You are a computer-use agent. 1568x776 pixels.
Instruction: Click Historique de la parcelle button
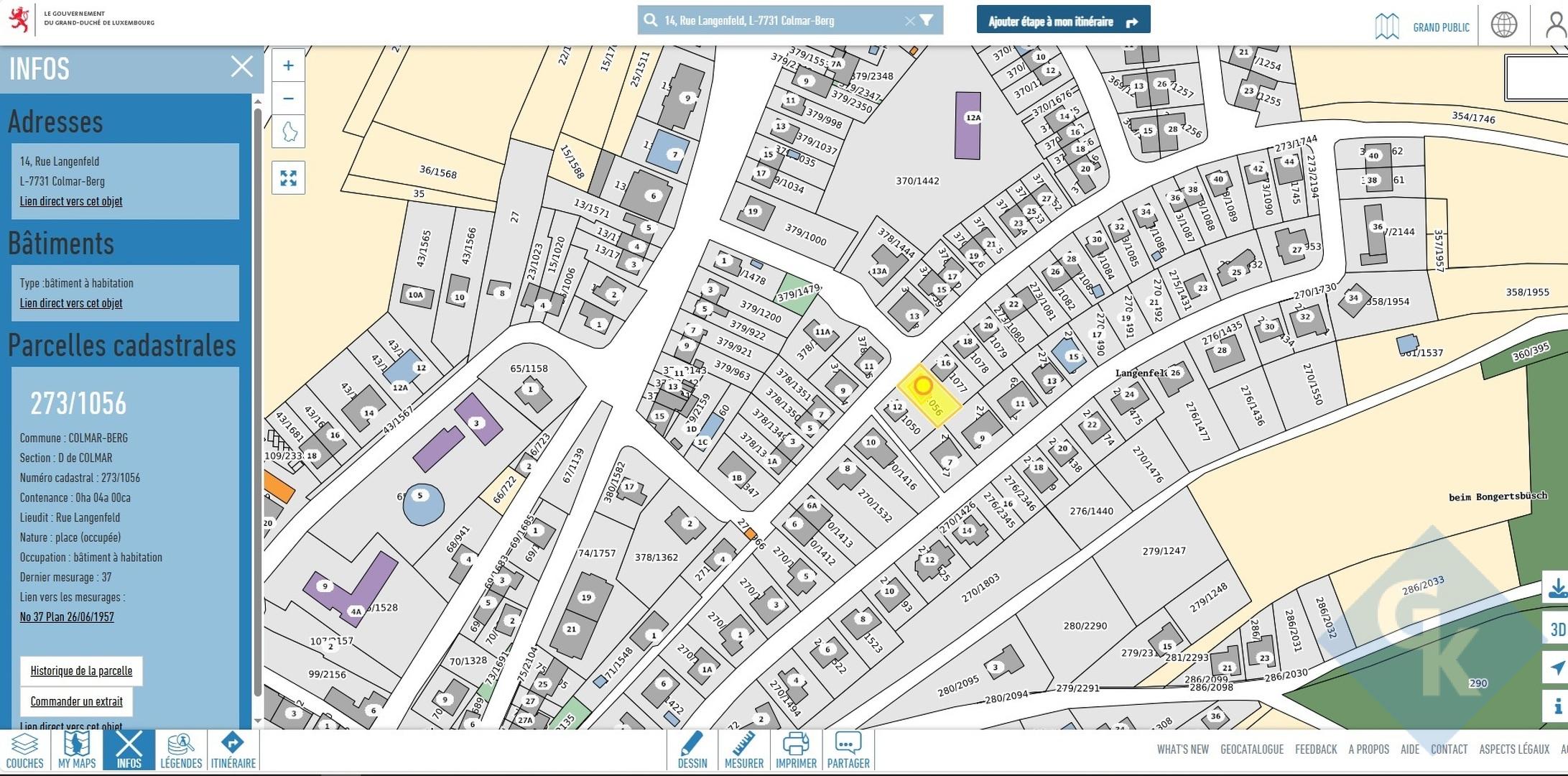pyautogui.click(x=81, y=670)
